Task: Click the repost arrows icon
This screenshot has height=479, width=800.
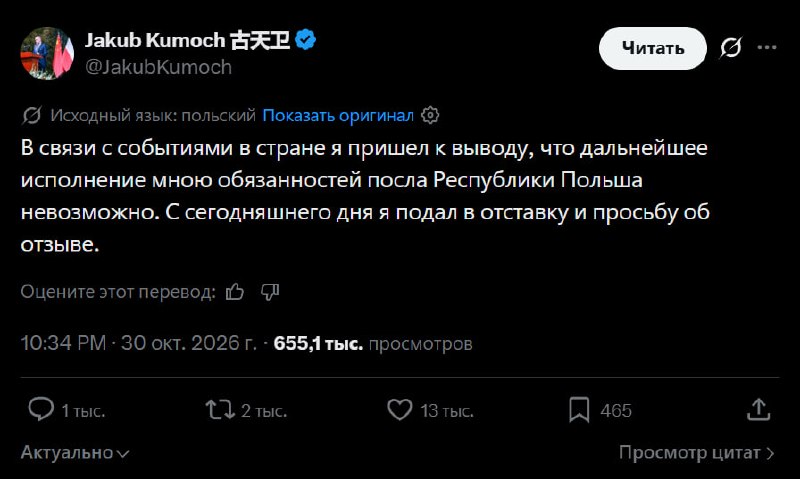Action: (x=220, y=410)
